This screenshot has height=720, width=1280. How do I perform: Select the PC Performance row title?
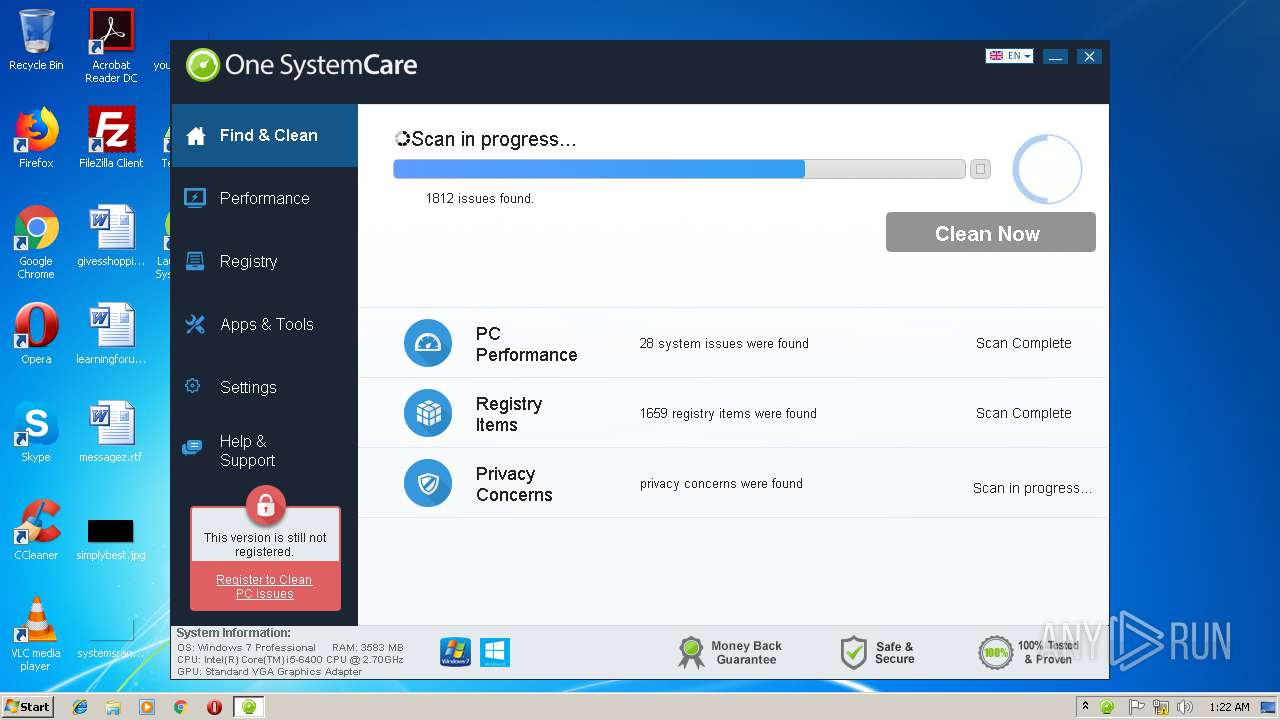pos(526,344)
